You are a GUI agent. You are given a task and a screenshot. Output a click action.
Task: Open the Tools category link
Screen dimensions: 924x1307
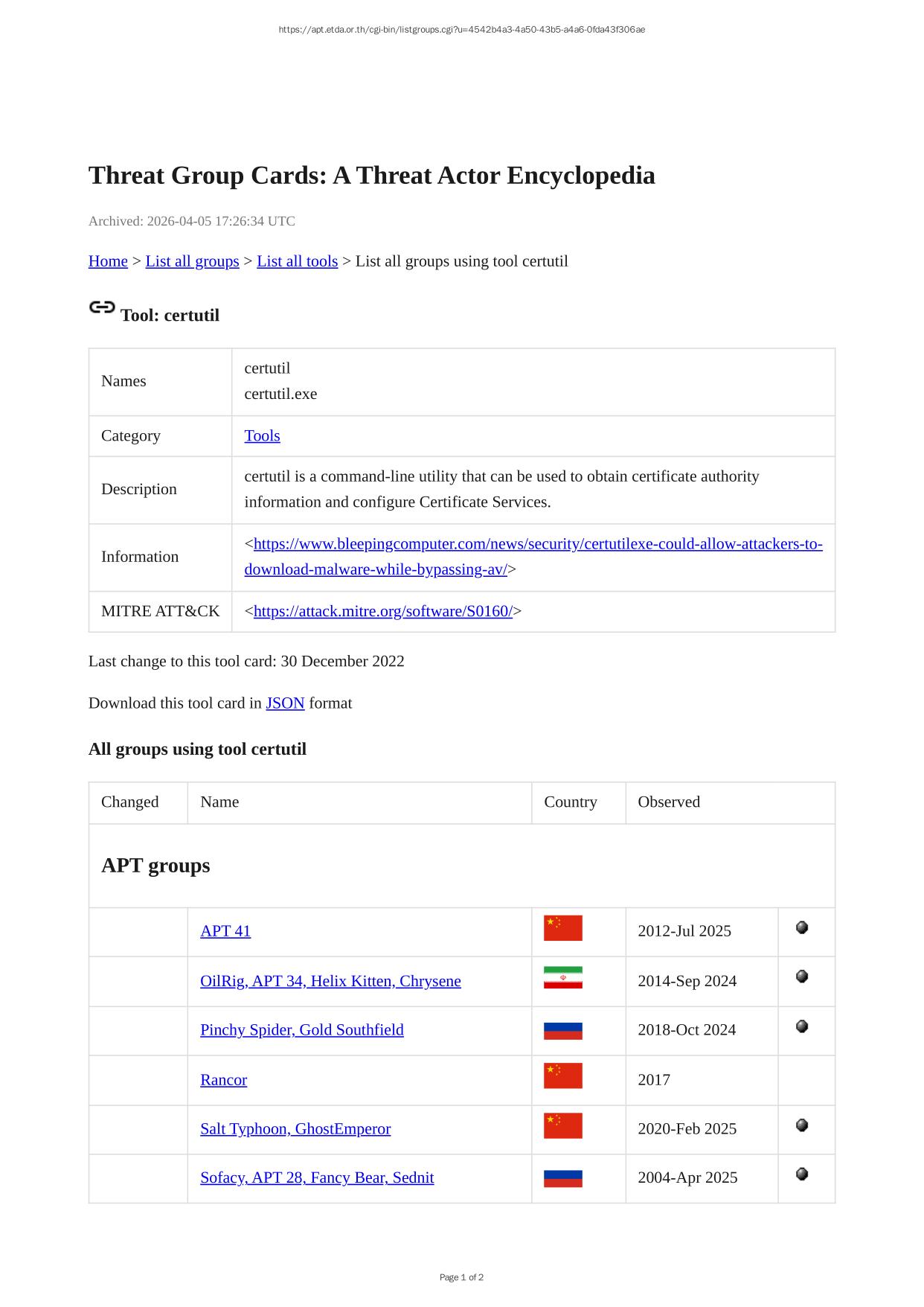[262, 435]
